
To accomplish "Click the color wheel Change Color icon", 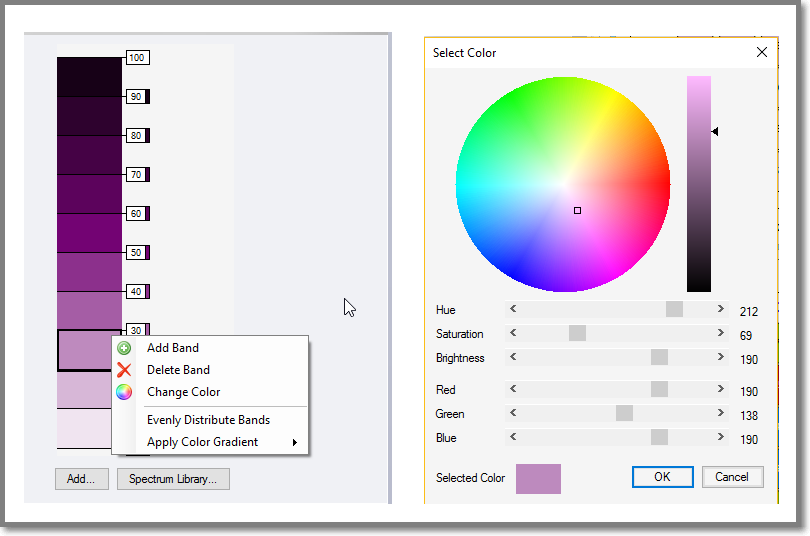I will pyautogui.click(x=124, y=392).
